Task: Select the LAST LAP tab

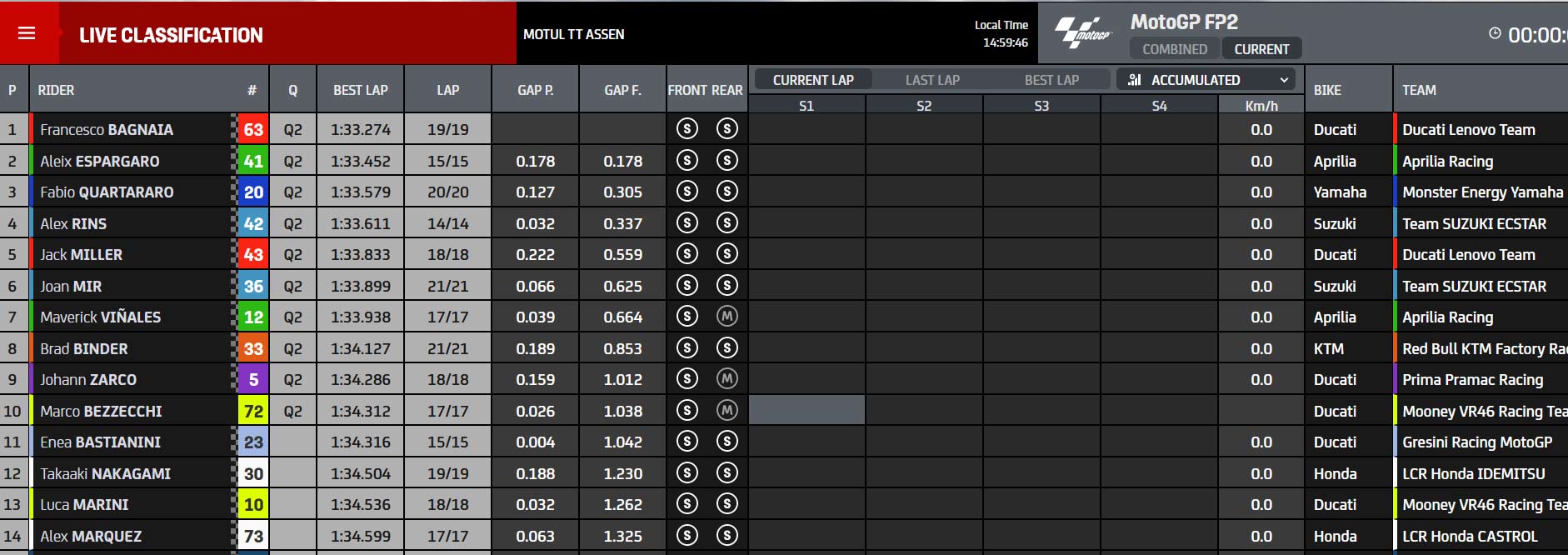Action: tap(932, 80)
